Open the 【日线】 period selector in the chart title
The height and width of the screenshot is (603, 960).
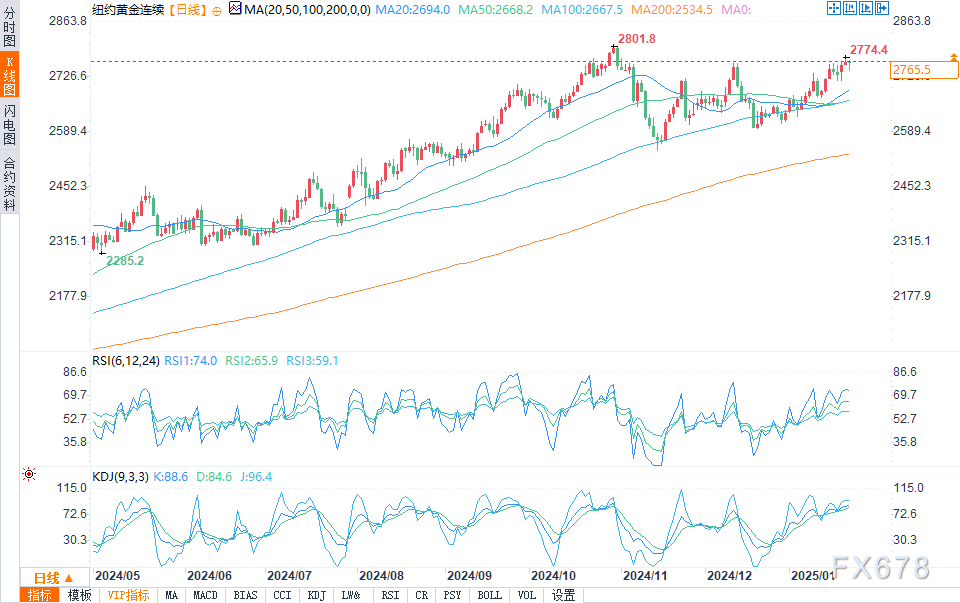pos(186,9)
